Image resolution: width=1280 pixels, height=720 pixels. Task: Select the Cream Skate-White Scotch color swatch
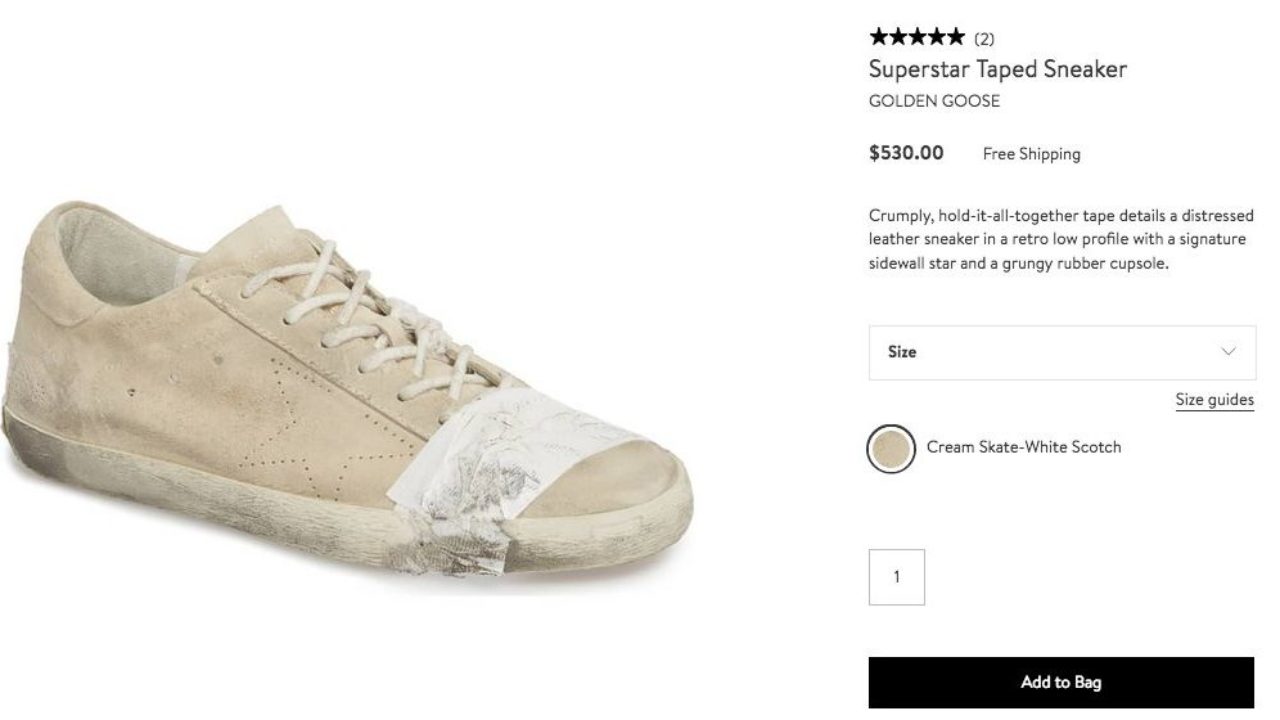891,448
